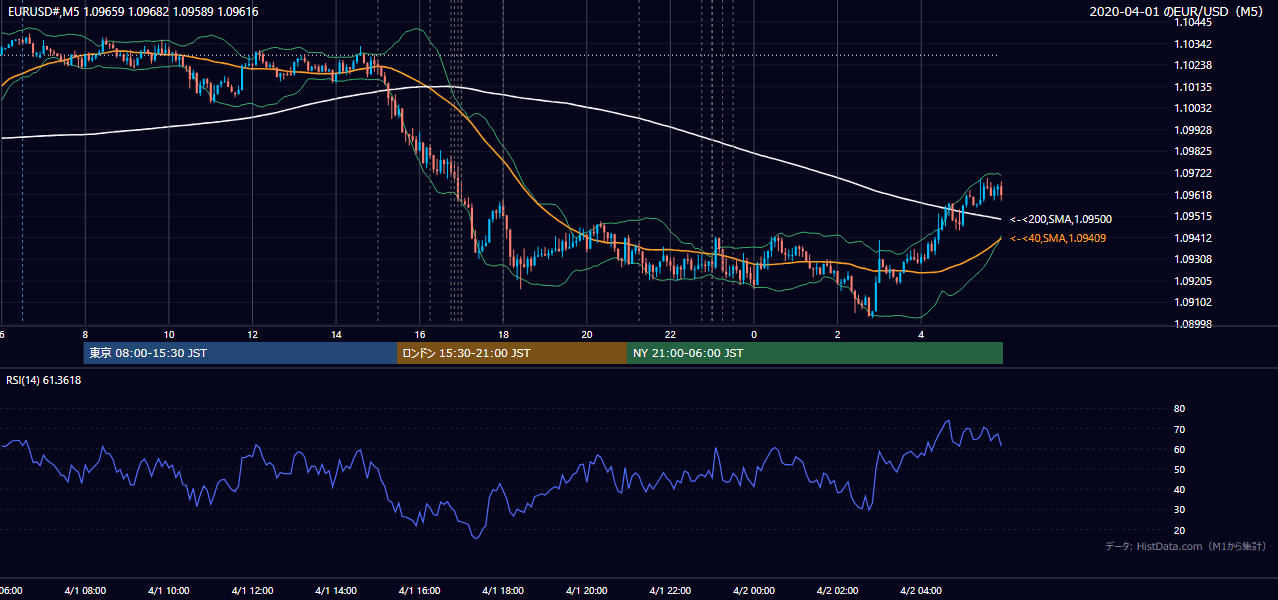This screenshot has height=600, width=1278.
Task: Click the '4/1 20:00' date label
Action: (x=588, y=591)
